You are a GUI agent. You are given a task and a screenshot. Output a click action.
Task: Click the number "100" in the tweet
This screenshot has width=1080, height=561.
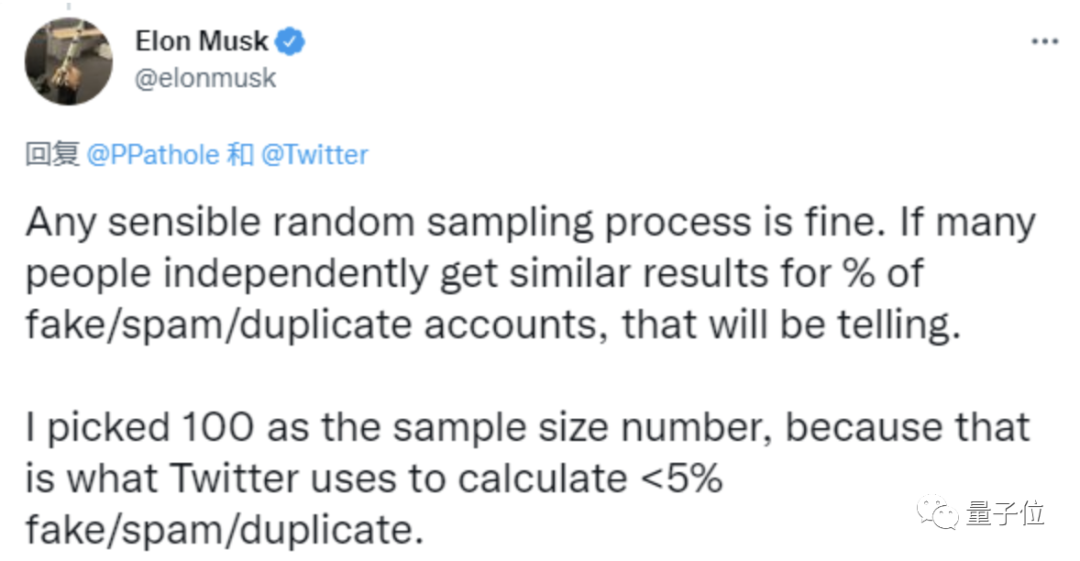click(x=218, y=427)
